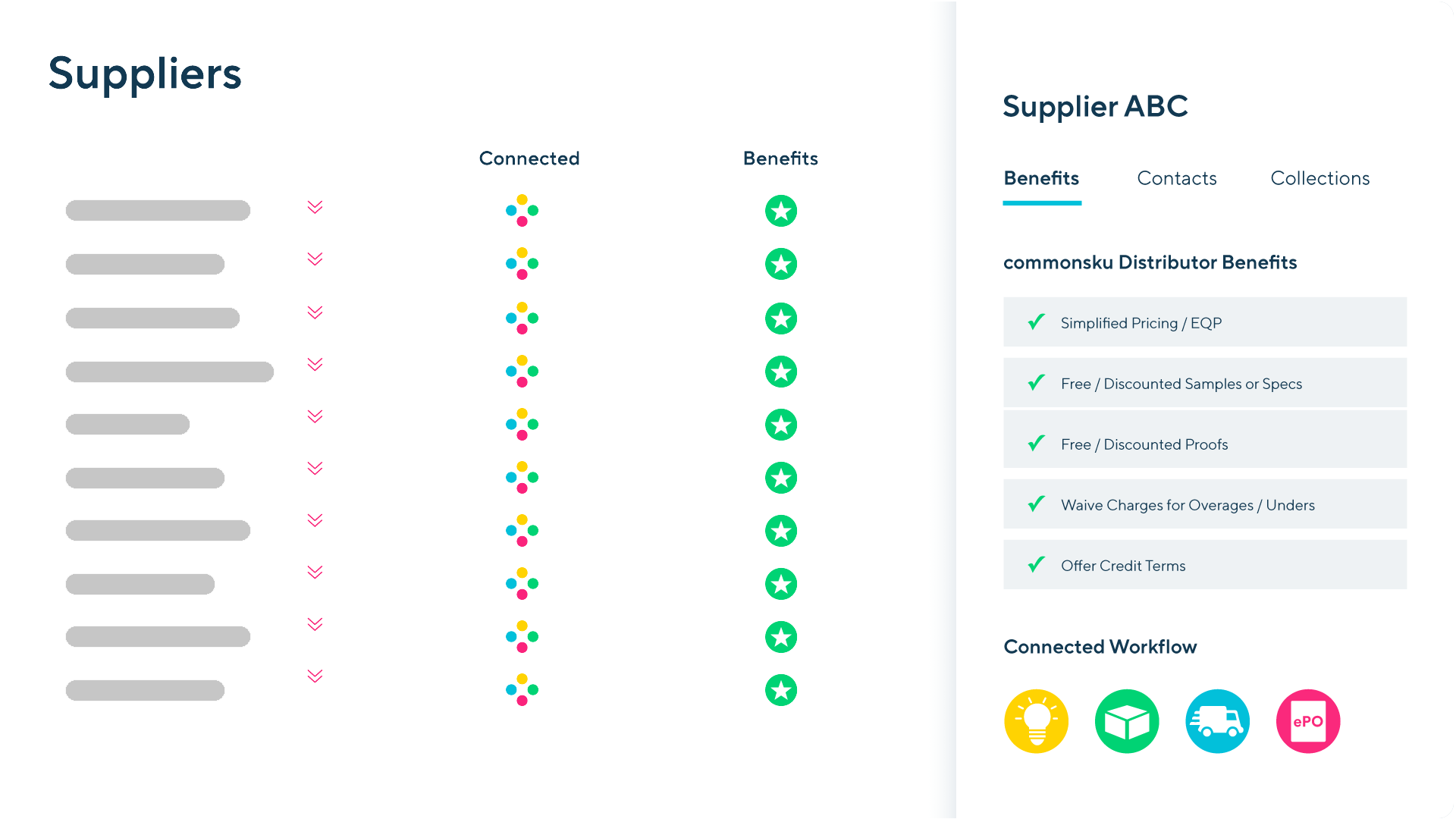Expand the last supplier row chevron
Screen dimensions: 1456x819
pos(315,675)
